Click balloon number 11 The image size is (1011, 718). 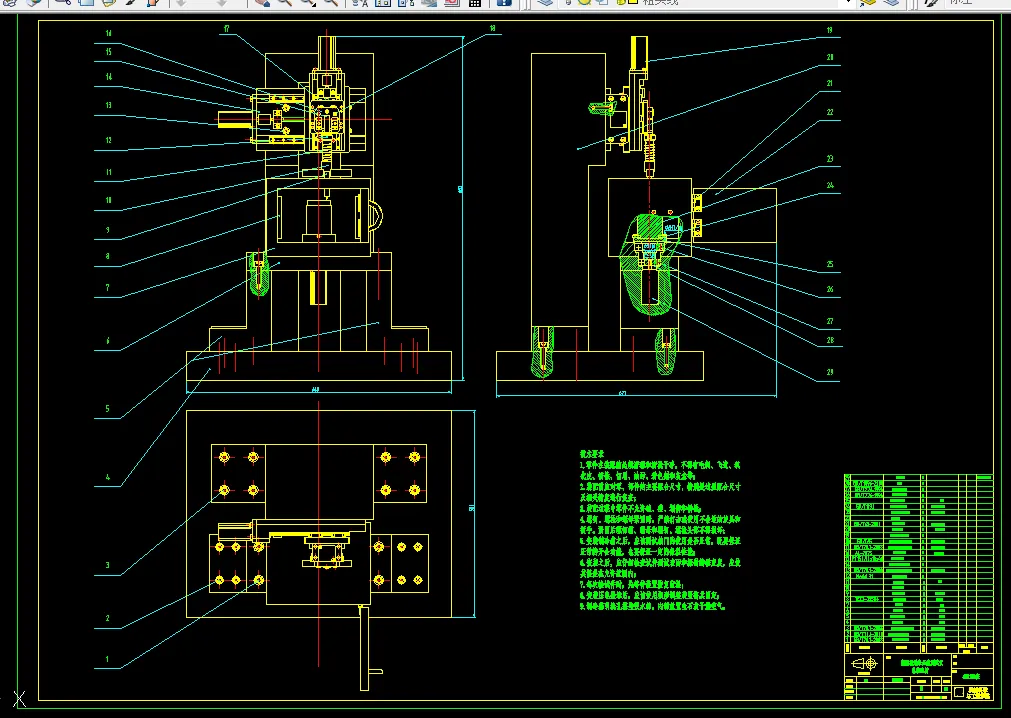[108, 172]
